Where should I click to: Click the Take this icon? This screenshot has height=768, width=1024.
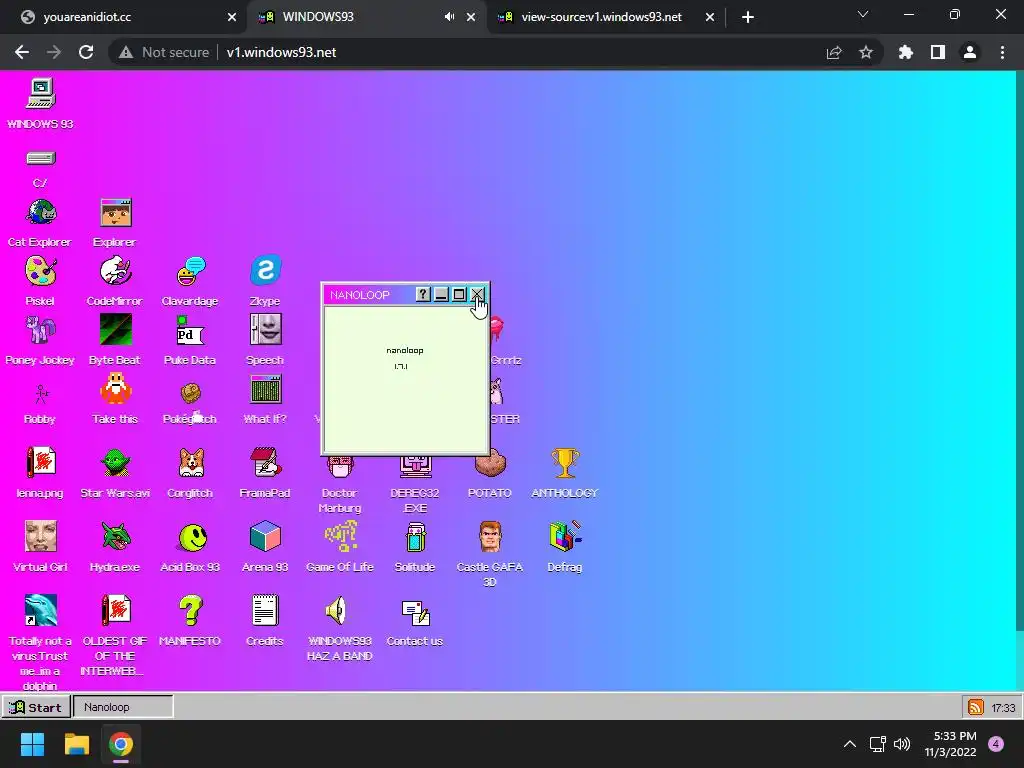click(x=116, y=389)
